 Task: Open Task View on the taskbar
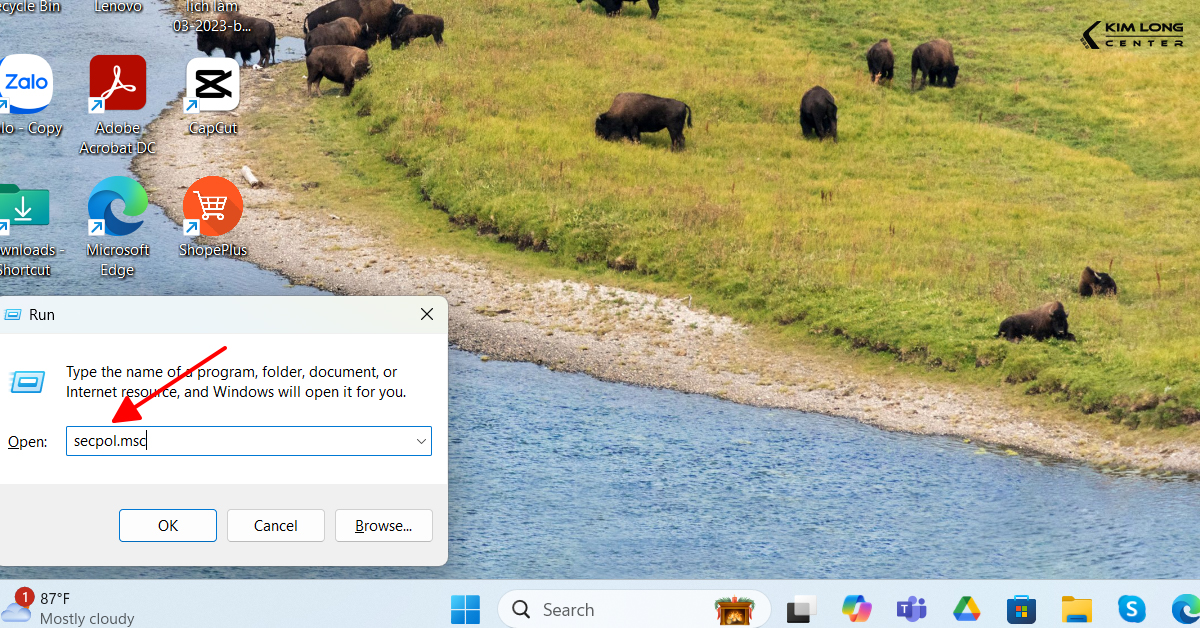pos(802,609)
